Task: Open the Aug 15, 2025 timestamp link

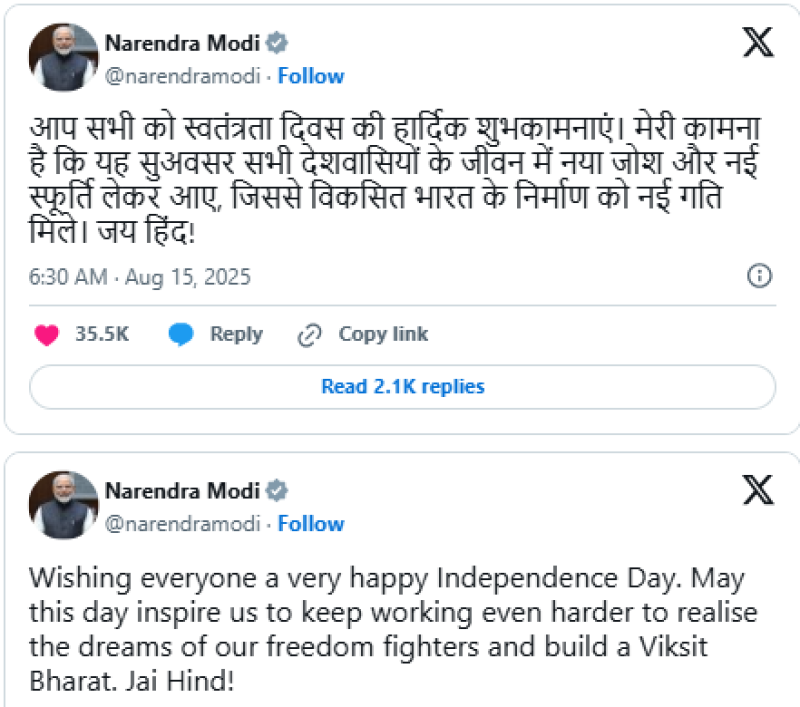Action: (140, 276)
